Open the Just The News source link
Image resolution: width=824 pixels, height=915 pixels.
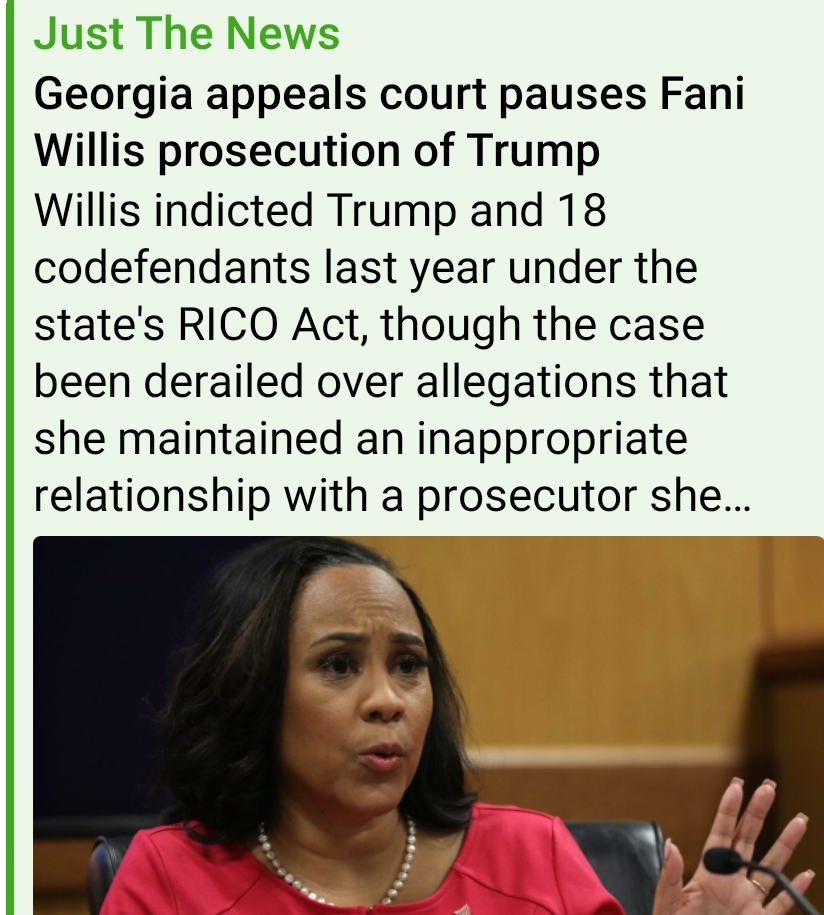(x=187, y=33)
